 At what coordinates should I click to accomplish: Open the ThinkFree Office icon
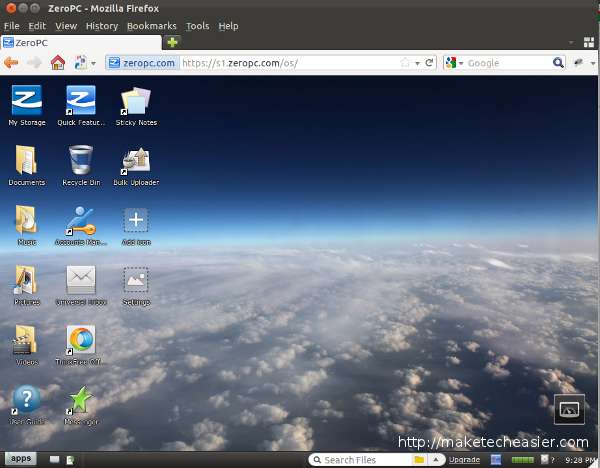pyautogui.click(x=81, y=340)
